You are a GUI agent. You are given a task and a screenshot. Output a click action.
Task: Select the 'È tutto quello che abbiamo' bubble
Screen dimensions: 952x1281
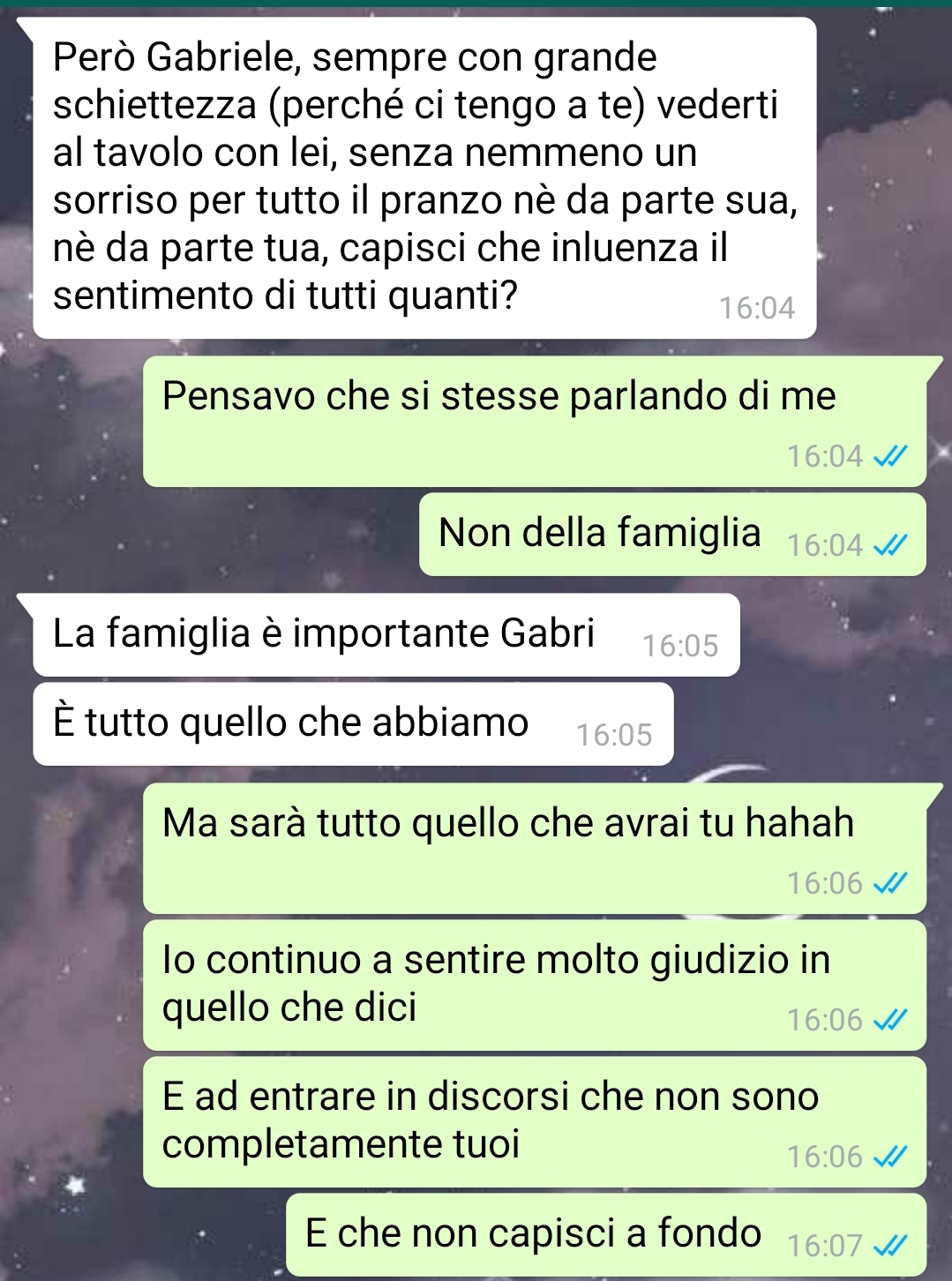click(x=353, y=724)
